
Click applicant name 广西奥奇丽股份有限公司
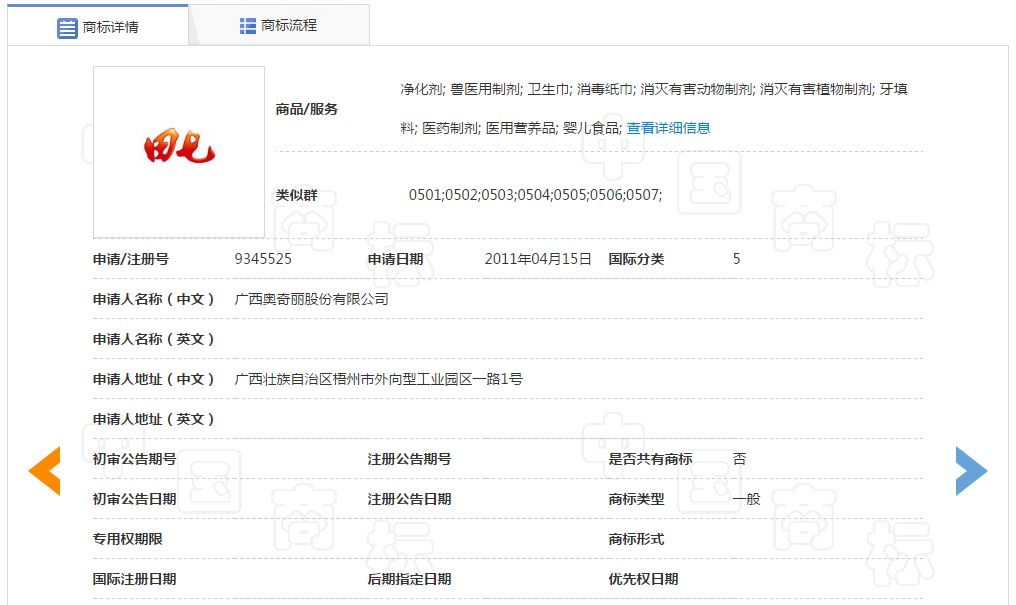311,299
